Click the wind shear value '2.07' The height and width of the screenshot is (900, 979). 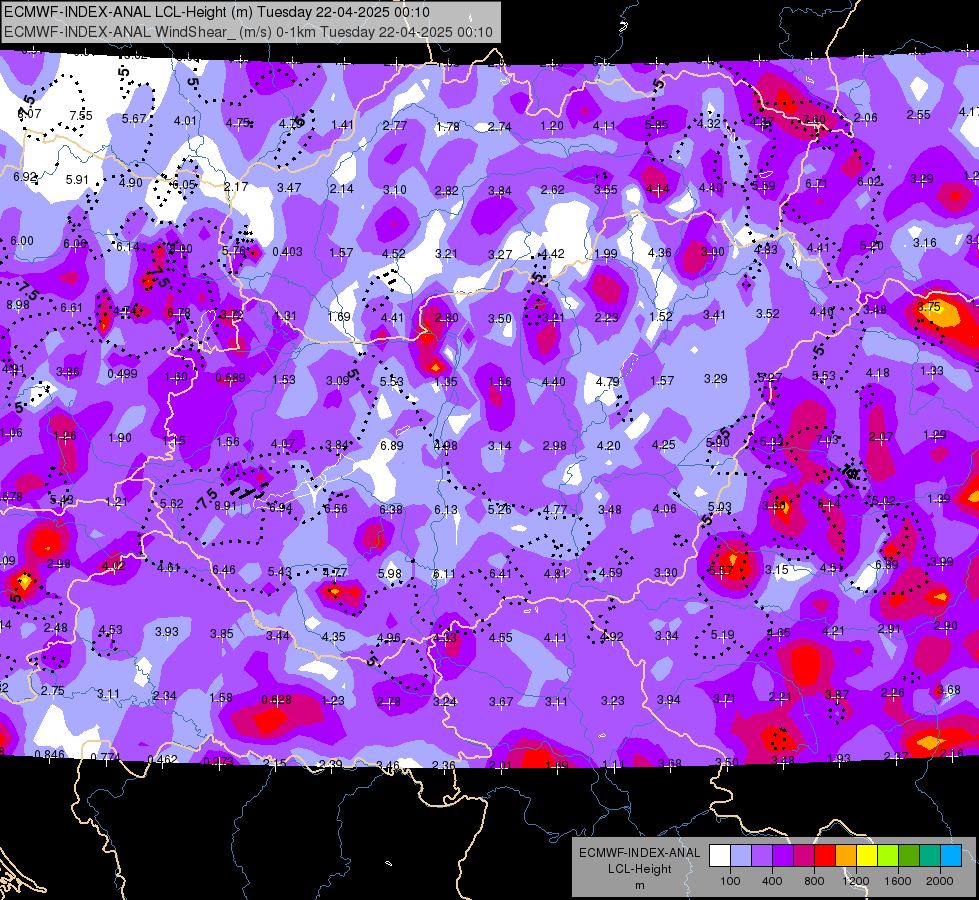pos(881,437)
